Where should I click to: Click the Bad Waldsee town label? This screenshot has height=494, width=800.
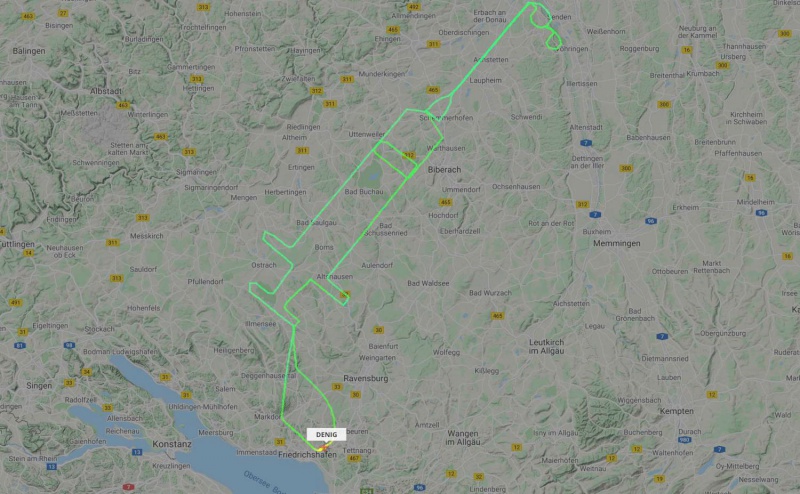click(428, 283)
